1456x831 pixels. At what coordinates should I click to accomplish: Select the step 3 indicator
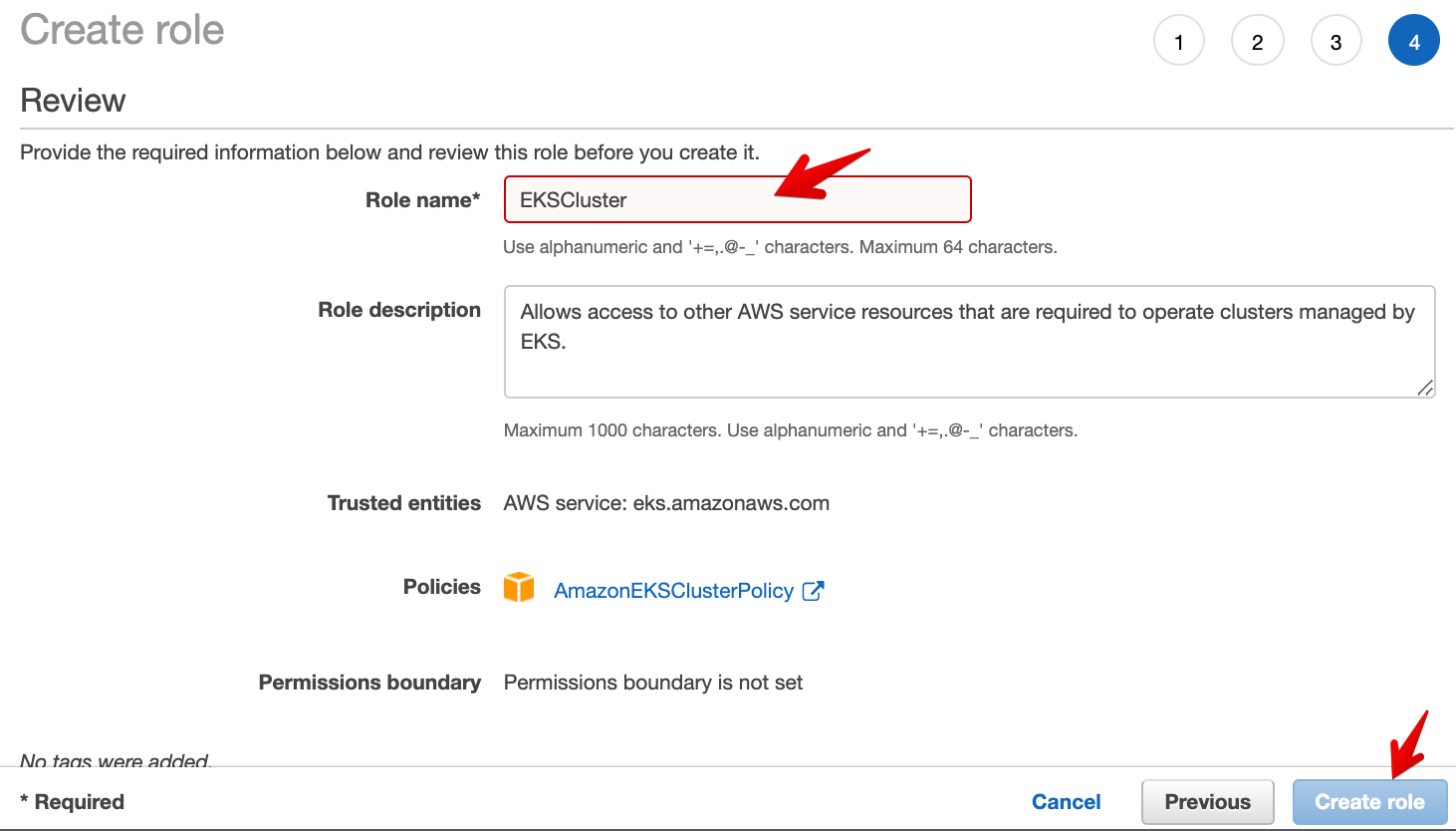1335,42
